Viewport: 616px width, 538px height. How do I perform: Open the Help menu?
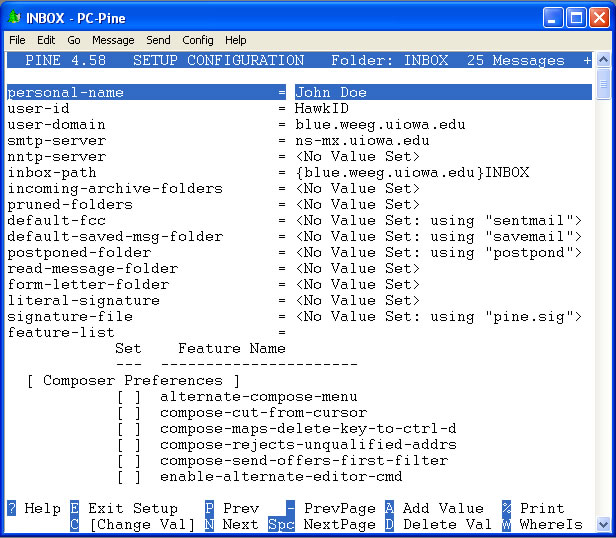coord(236,40)
